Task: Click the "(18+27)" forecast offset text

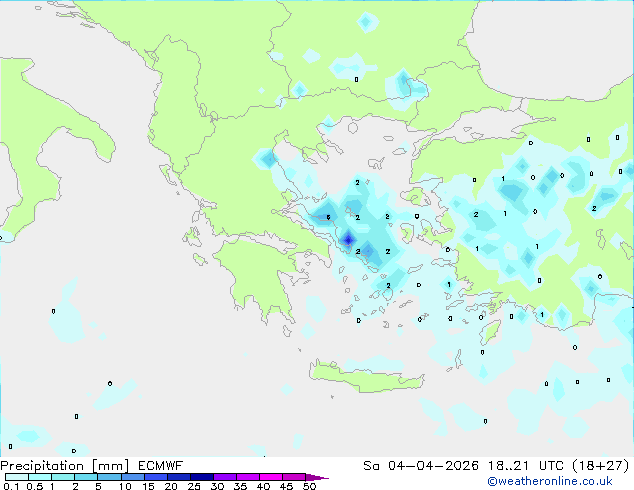Action: point(601,466)
